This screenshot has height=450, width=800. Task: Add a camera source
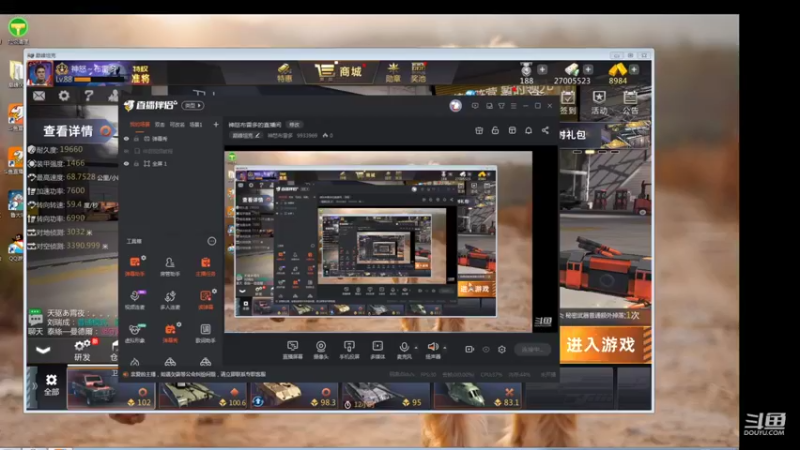tap(320, 349)
